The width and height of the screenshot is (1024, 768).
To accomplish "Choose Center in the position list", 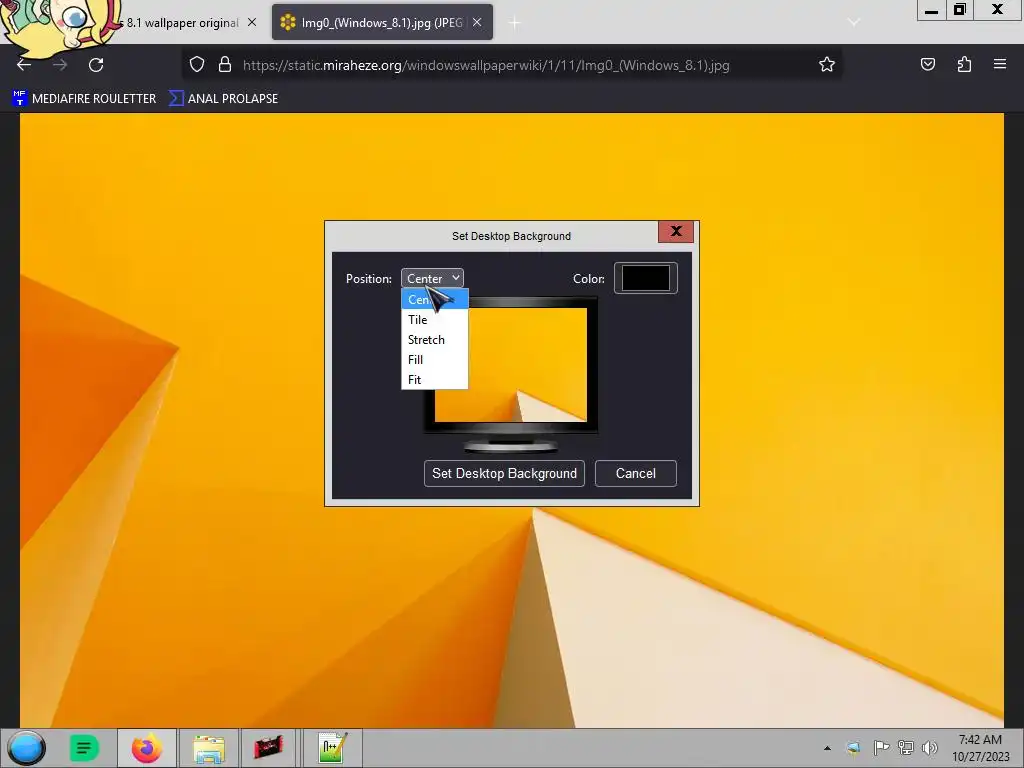I will [x=434, y=300].
